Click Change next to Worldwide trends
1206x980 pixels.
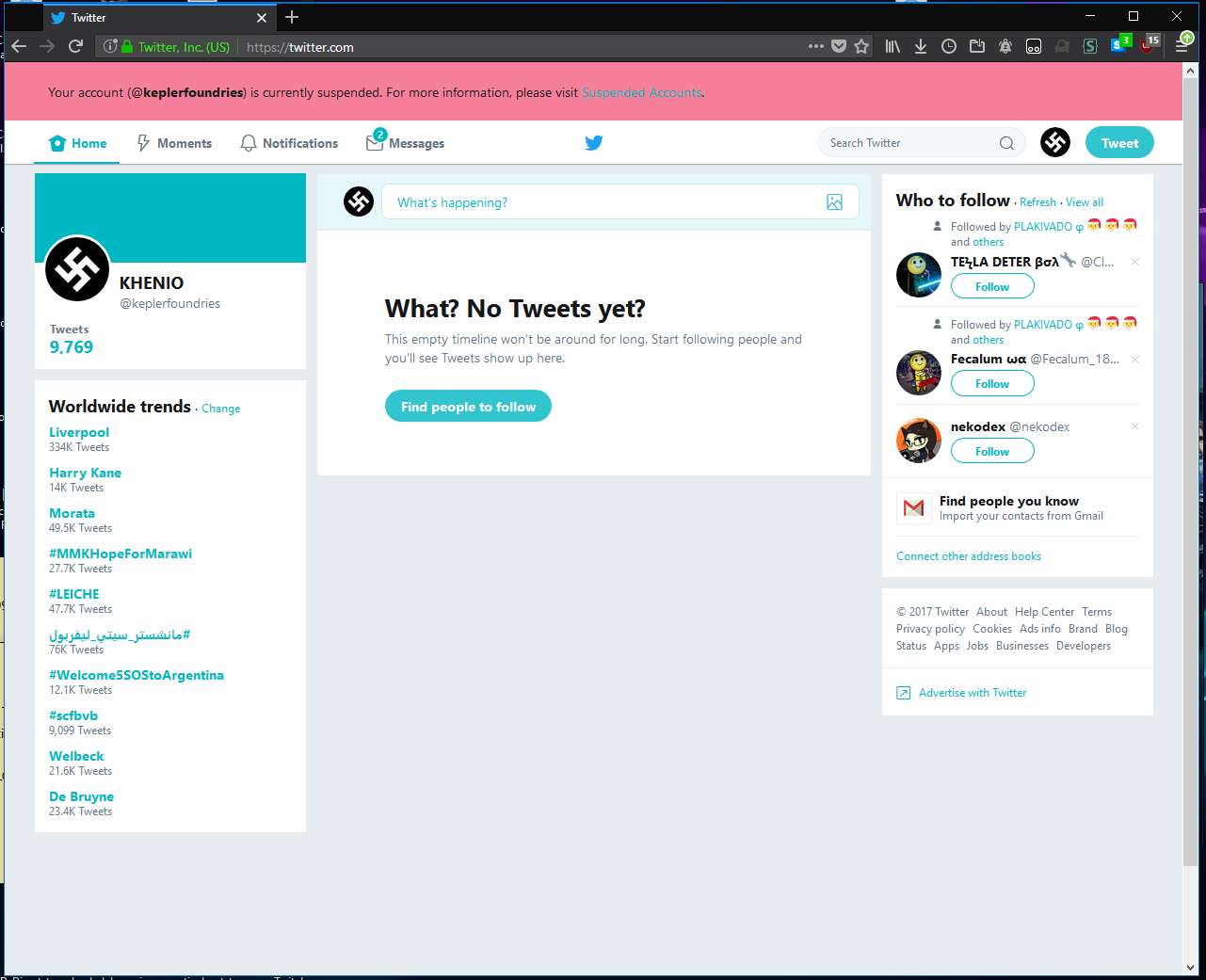(x=221, y=409)
